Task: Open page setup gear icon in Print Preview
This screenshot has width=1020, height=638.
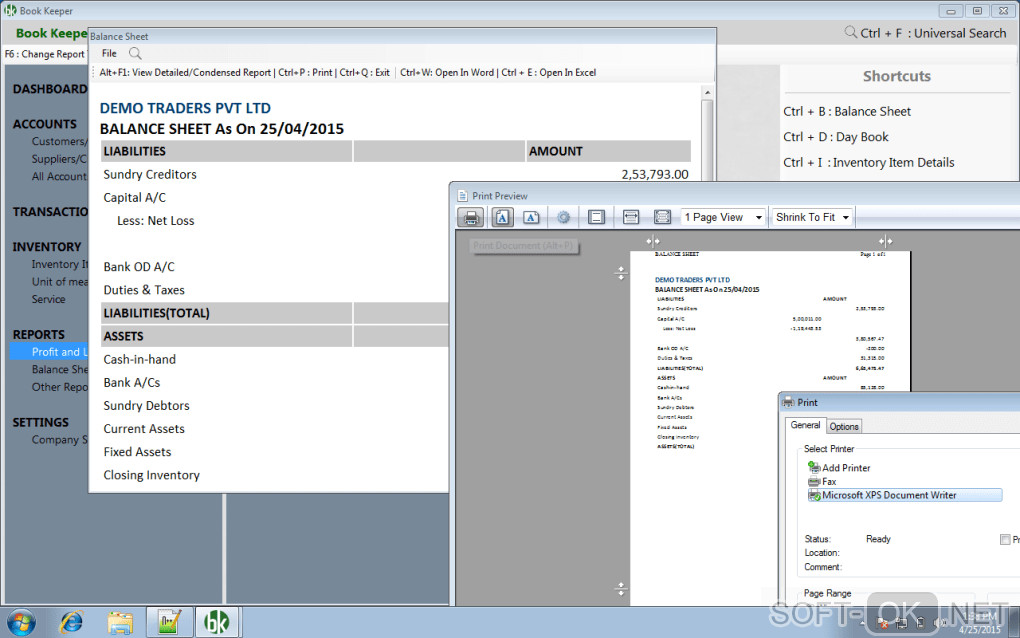Action: click(563, 217)
